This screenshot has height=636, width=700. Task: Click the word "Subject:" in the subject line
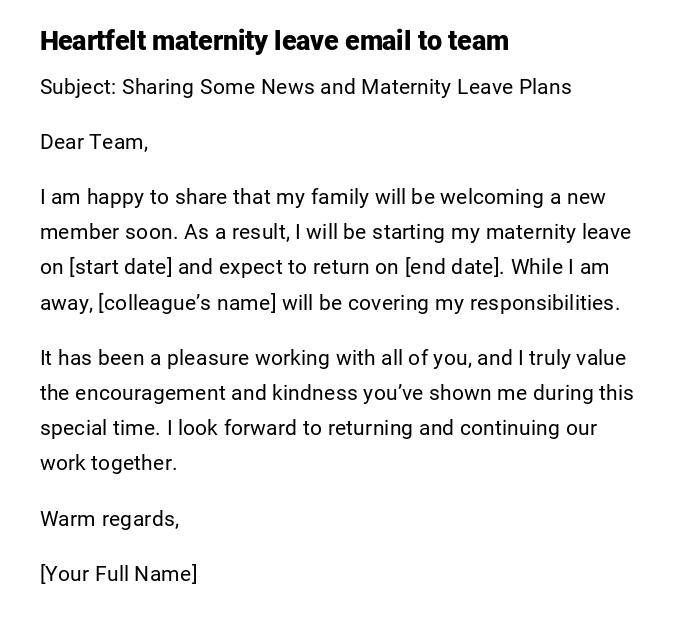(x=78, y=87)
